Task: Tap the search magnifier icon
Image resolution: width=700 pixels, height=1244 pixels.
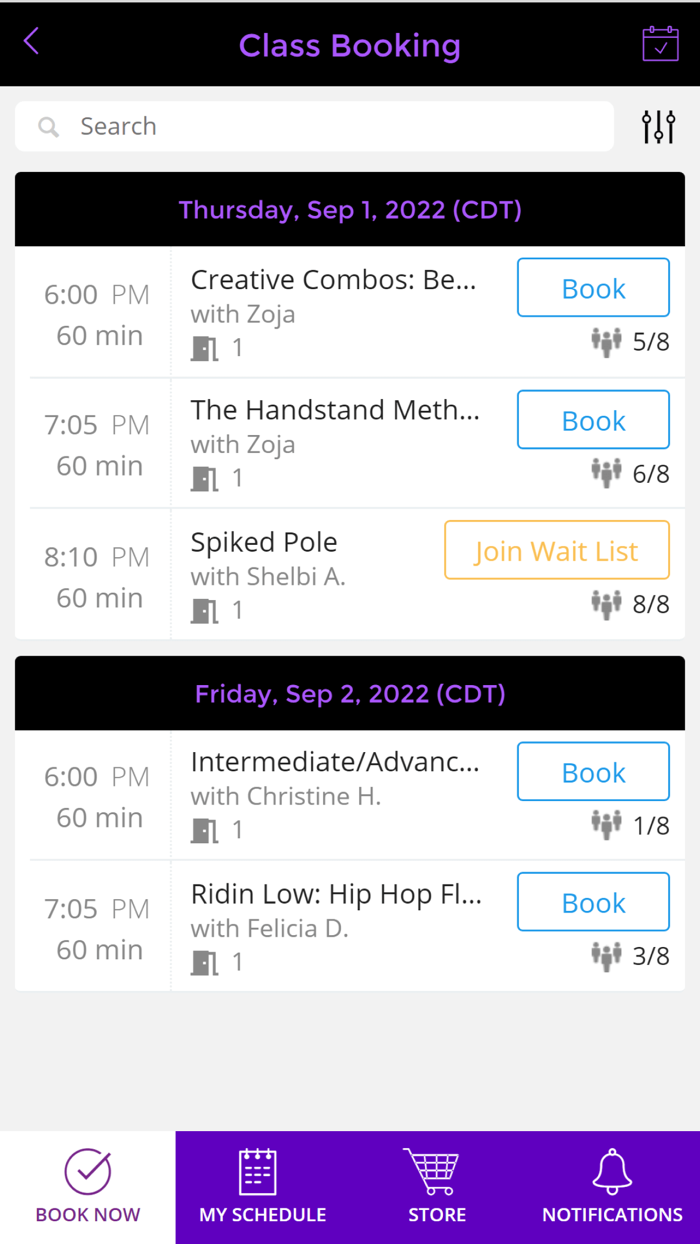Action: (x=48, y=127)
